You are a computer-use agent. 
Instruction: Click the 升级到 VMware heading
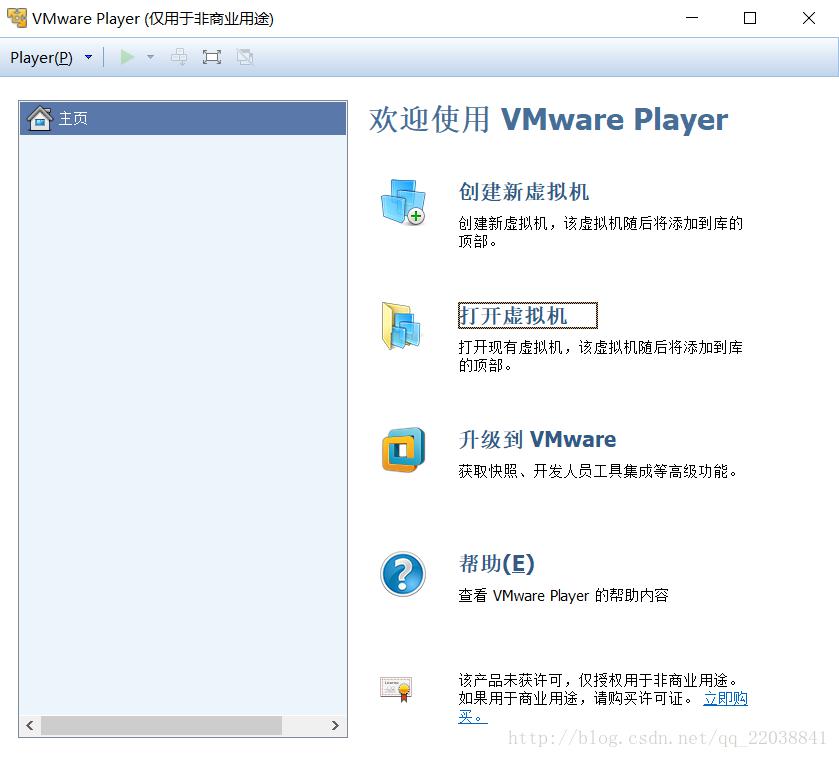(x=537, y=439)
